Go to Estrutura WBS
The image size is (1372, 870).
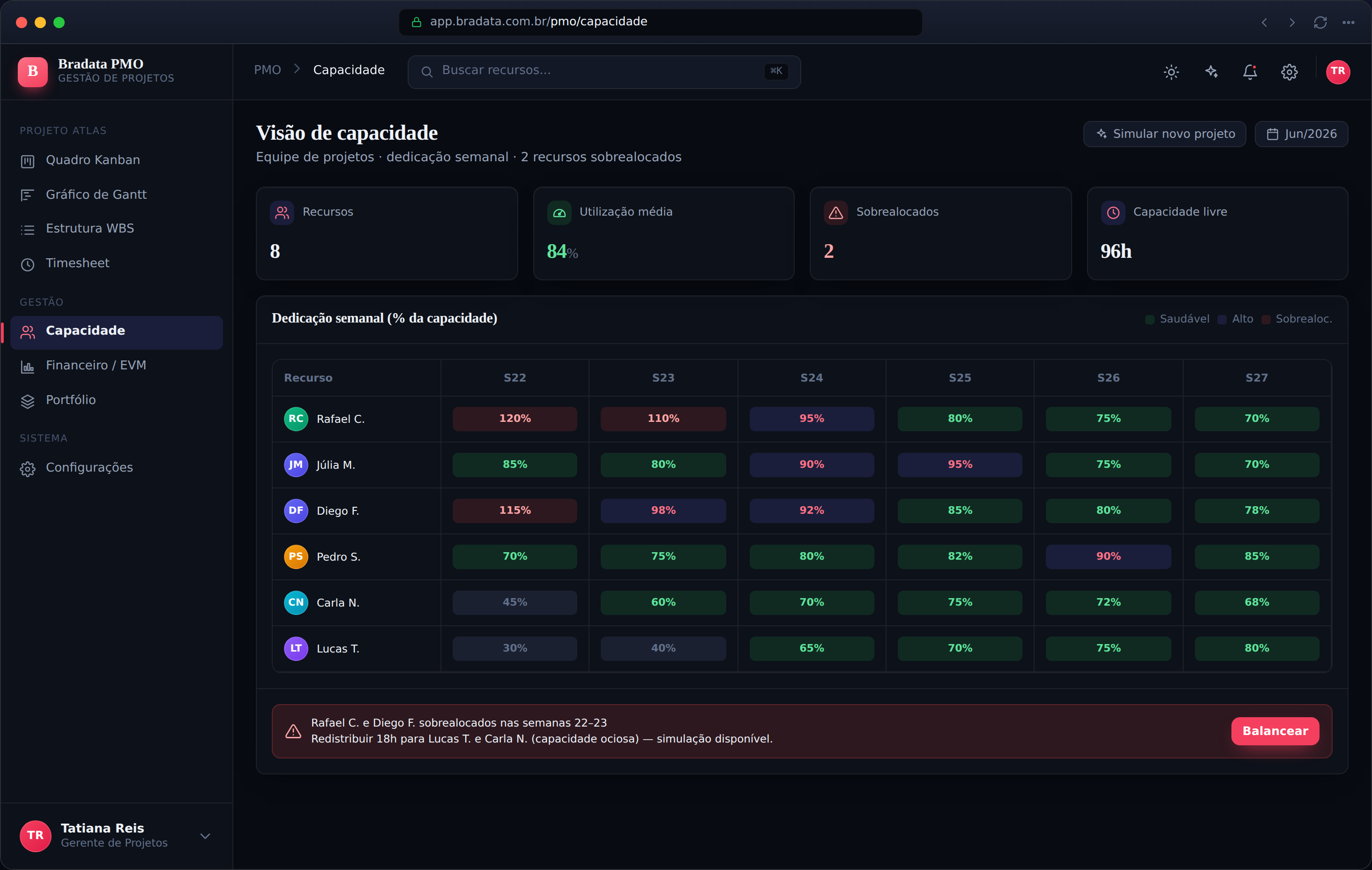(116, 229)
